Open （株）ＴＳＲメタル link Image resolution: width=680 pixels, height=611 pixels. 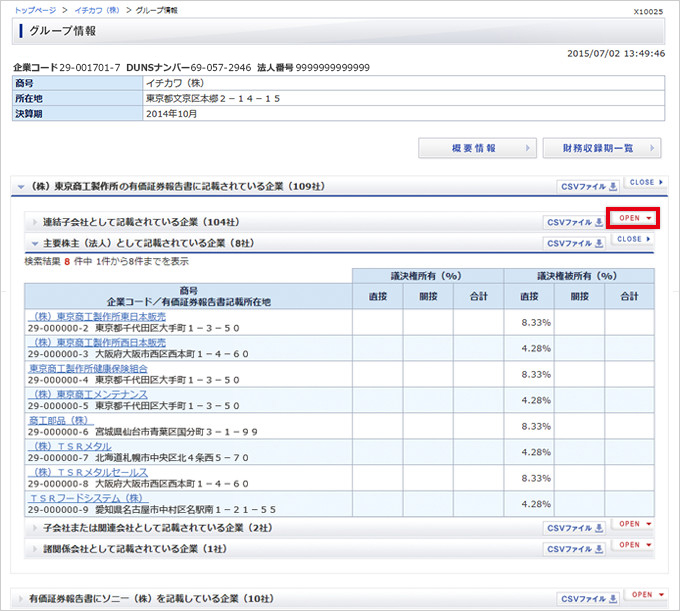pyautogui.click(x=70, y=446)
